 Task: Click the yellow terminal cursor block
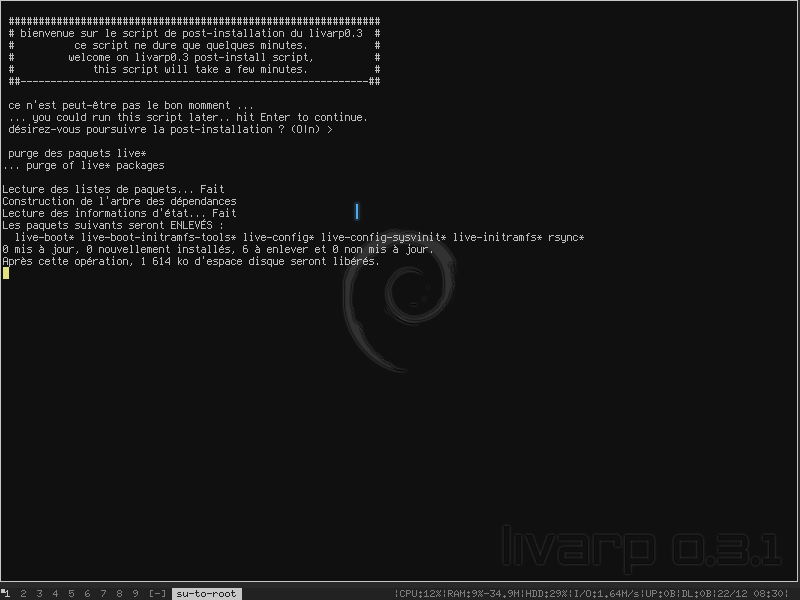[6, 273]
